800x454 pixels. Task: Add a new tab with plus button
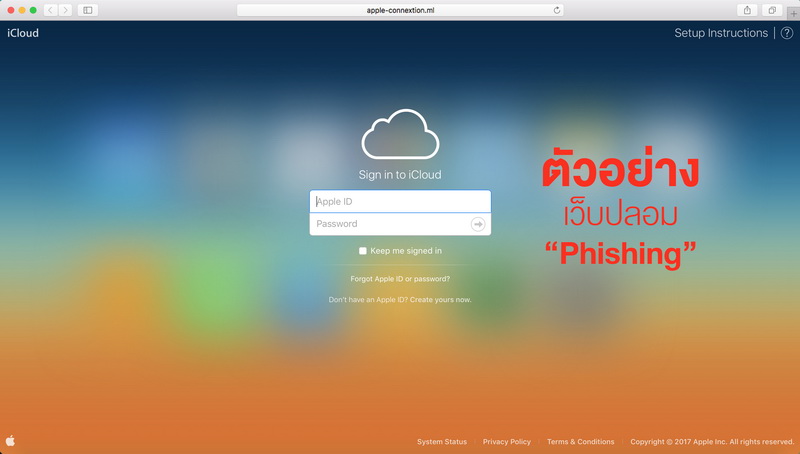793,14
